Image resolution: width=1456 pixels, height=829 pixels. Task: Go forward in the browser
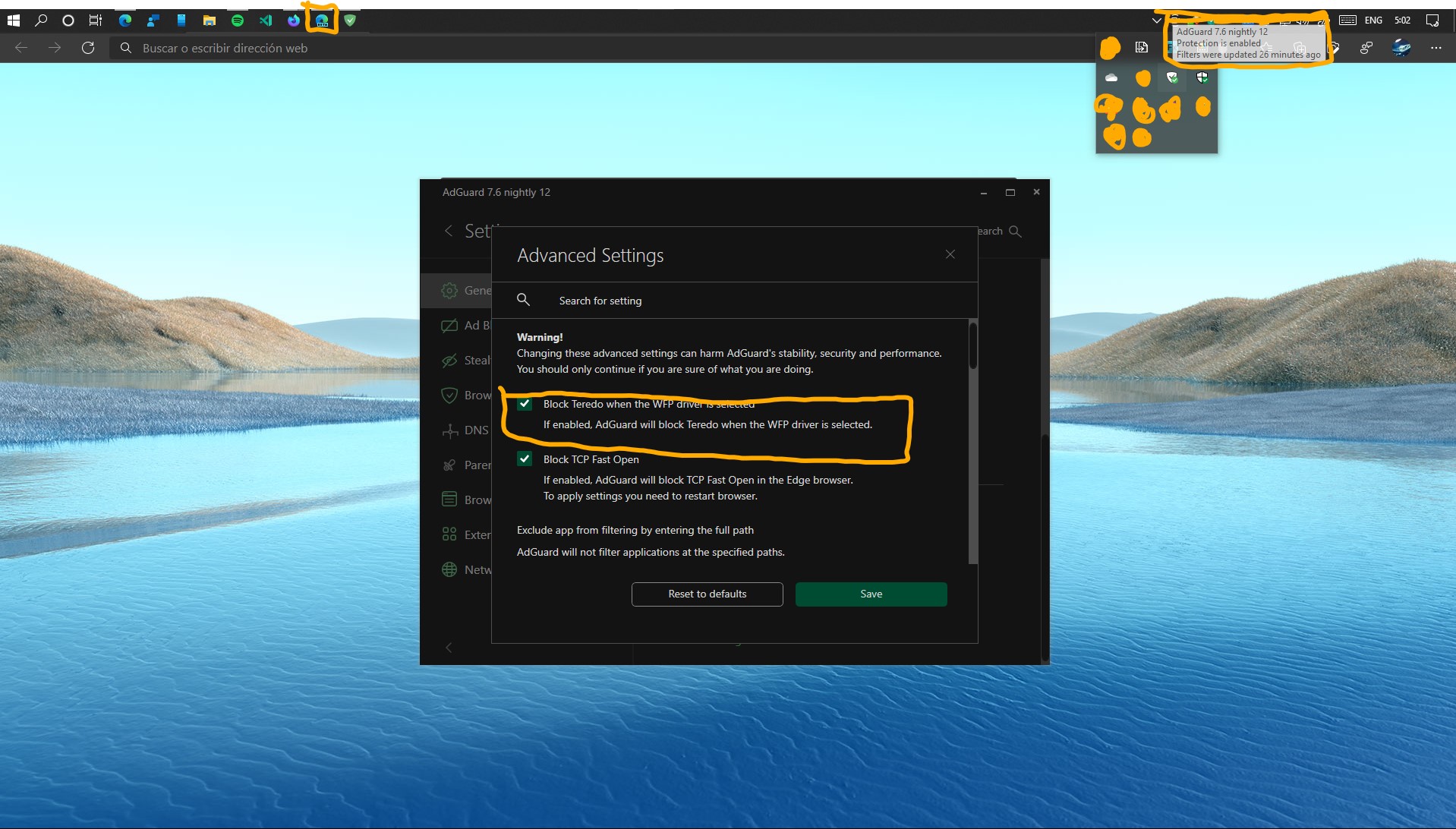coord(55,48)
